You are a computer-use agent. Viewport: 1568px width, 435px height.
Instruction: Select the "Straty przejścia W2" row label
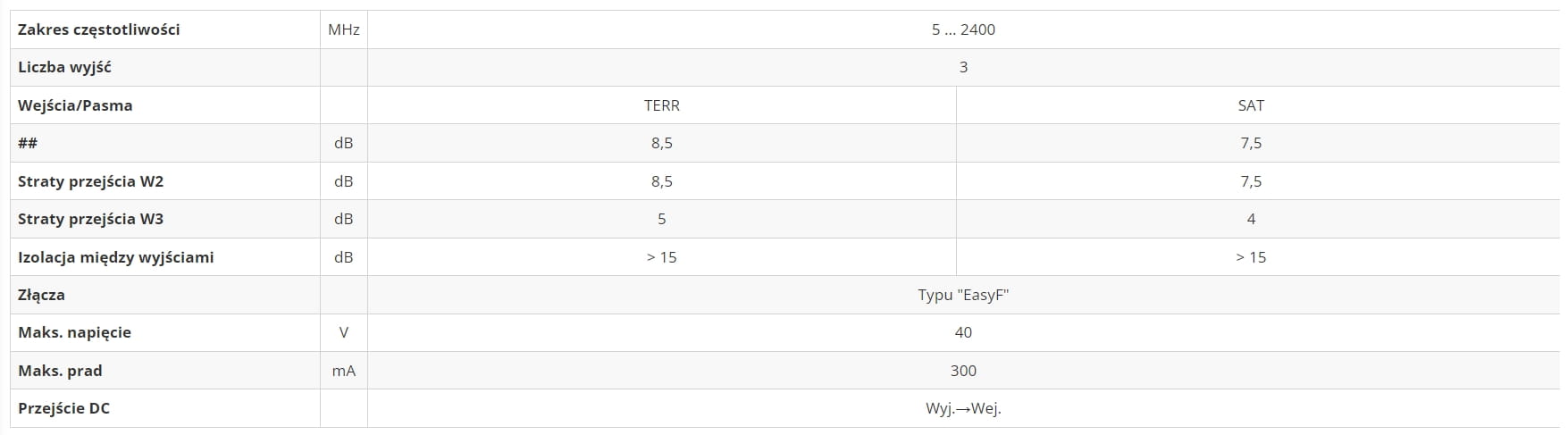(x=90, y=181)
